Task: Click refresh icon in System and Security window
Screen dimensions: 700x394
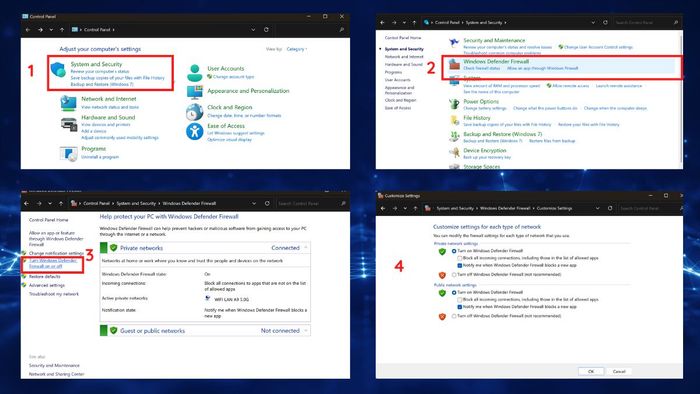Action: tap(605, 22)
